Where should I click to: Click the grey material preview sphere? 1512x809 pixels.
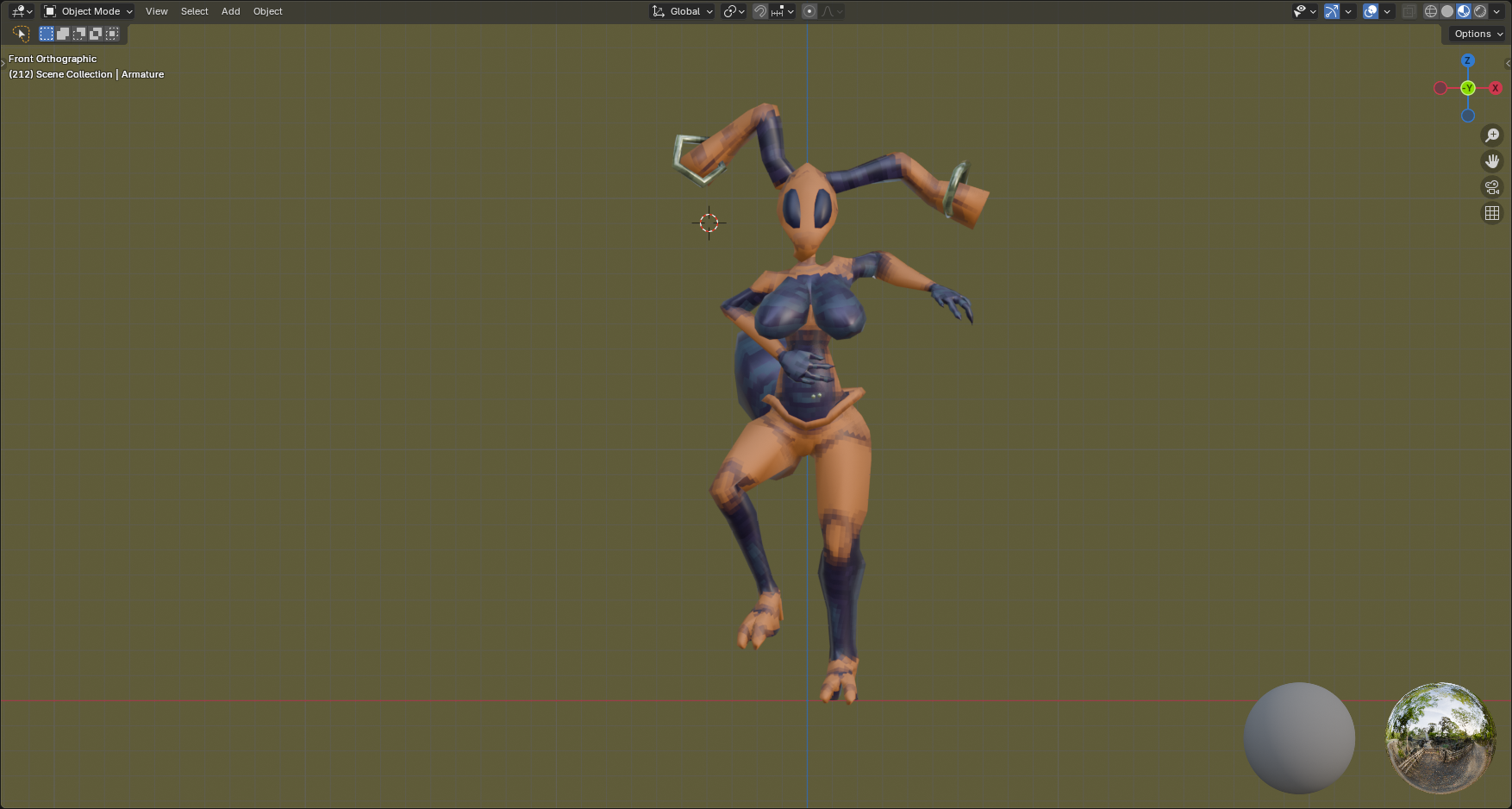[x=1299, y=737]
